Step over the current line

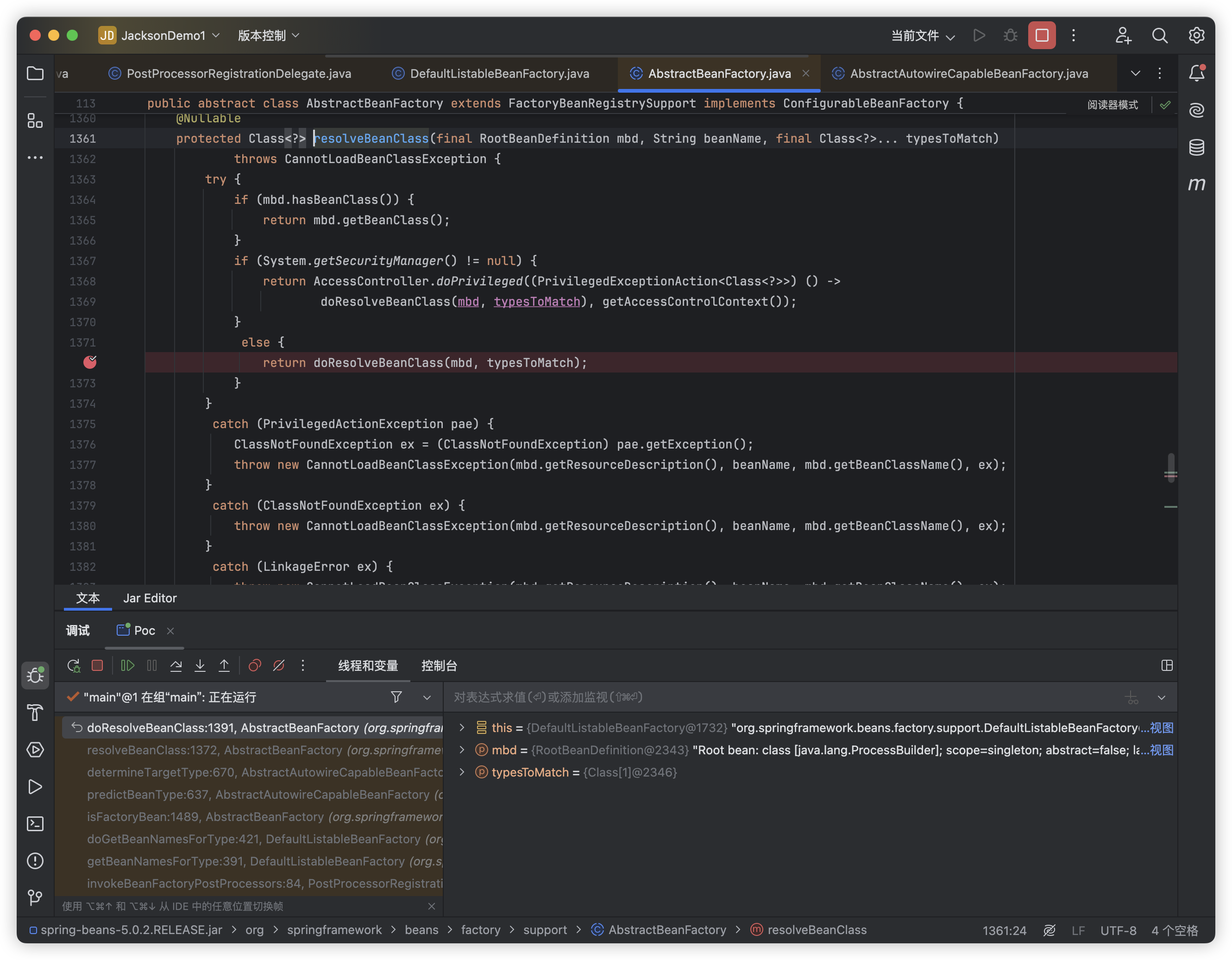pyautogui.click(x=176, y=666)
